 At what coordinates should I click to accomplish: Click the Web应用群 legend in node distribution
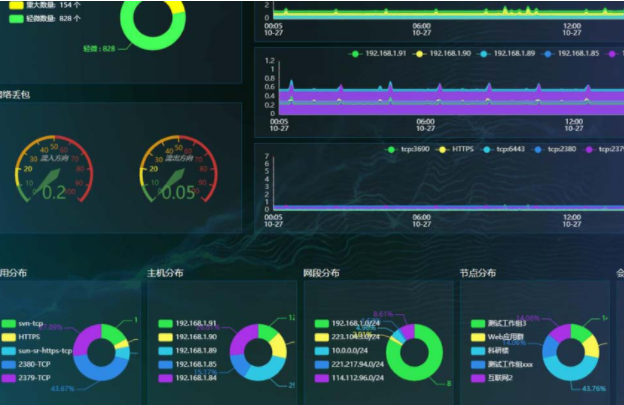pyautogui.click(x=505, y=337)
